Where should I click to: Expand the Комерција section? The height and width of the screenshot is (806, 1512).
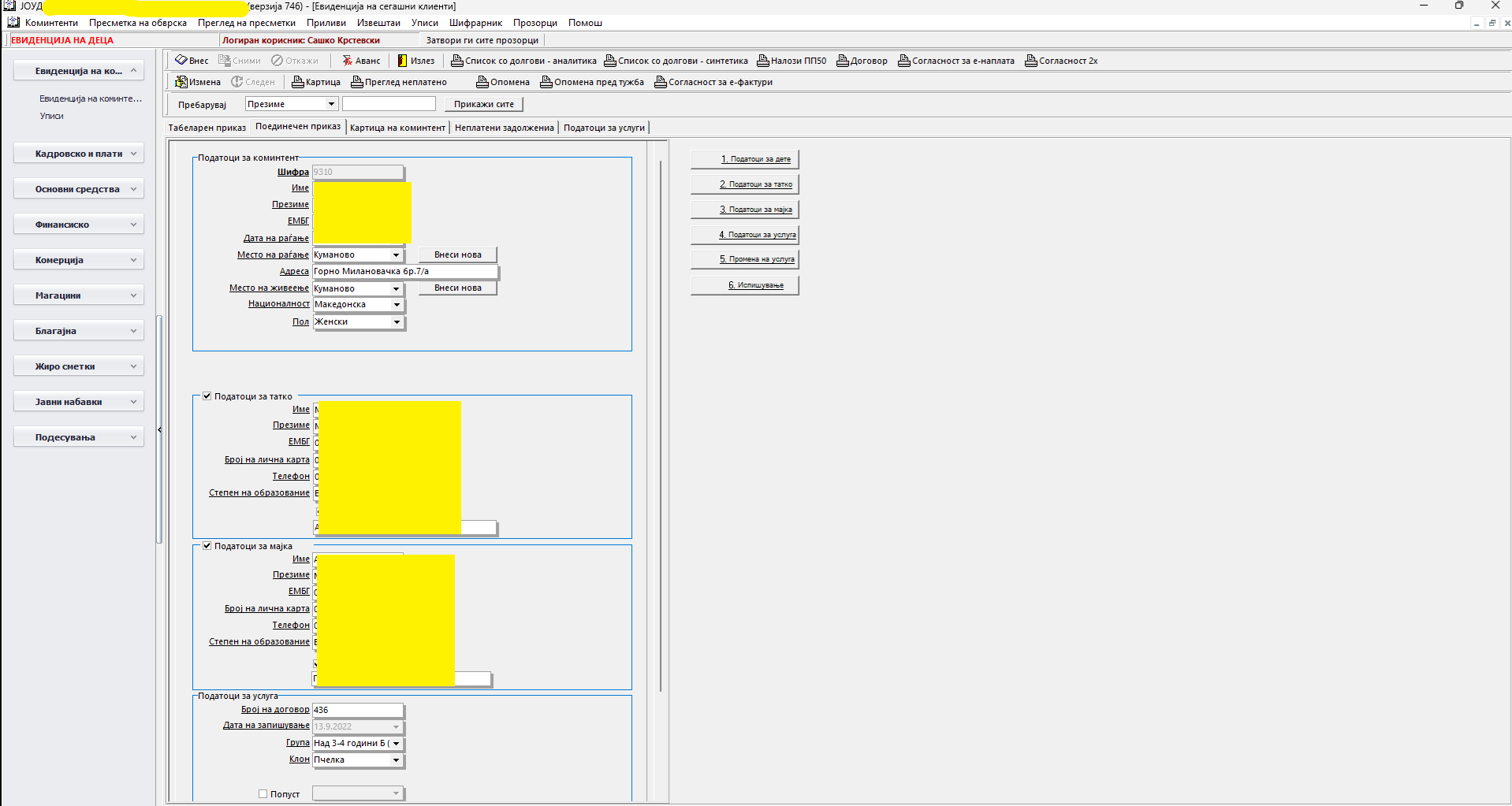tap(79, 260)
